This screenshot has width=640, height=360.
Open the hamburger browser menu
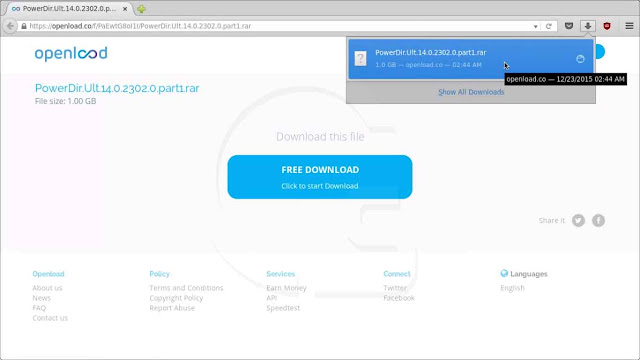click(629, 26)
